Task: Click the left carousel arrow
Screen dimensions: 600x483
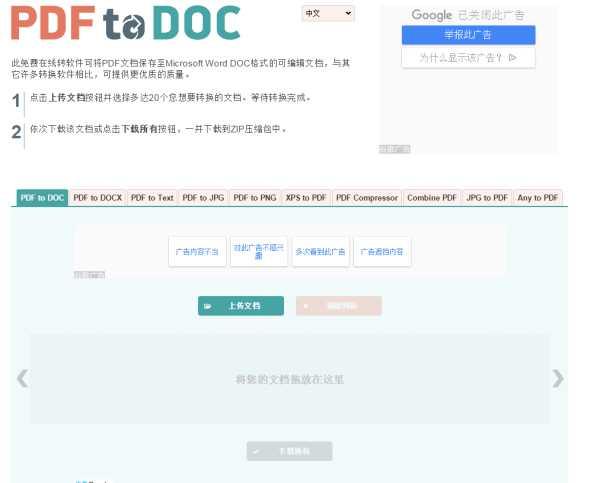Action: coord(23,379)
